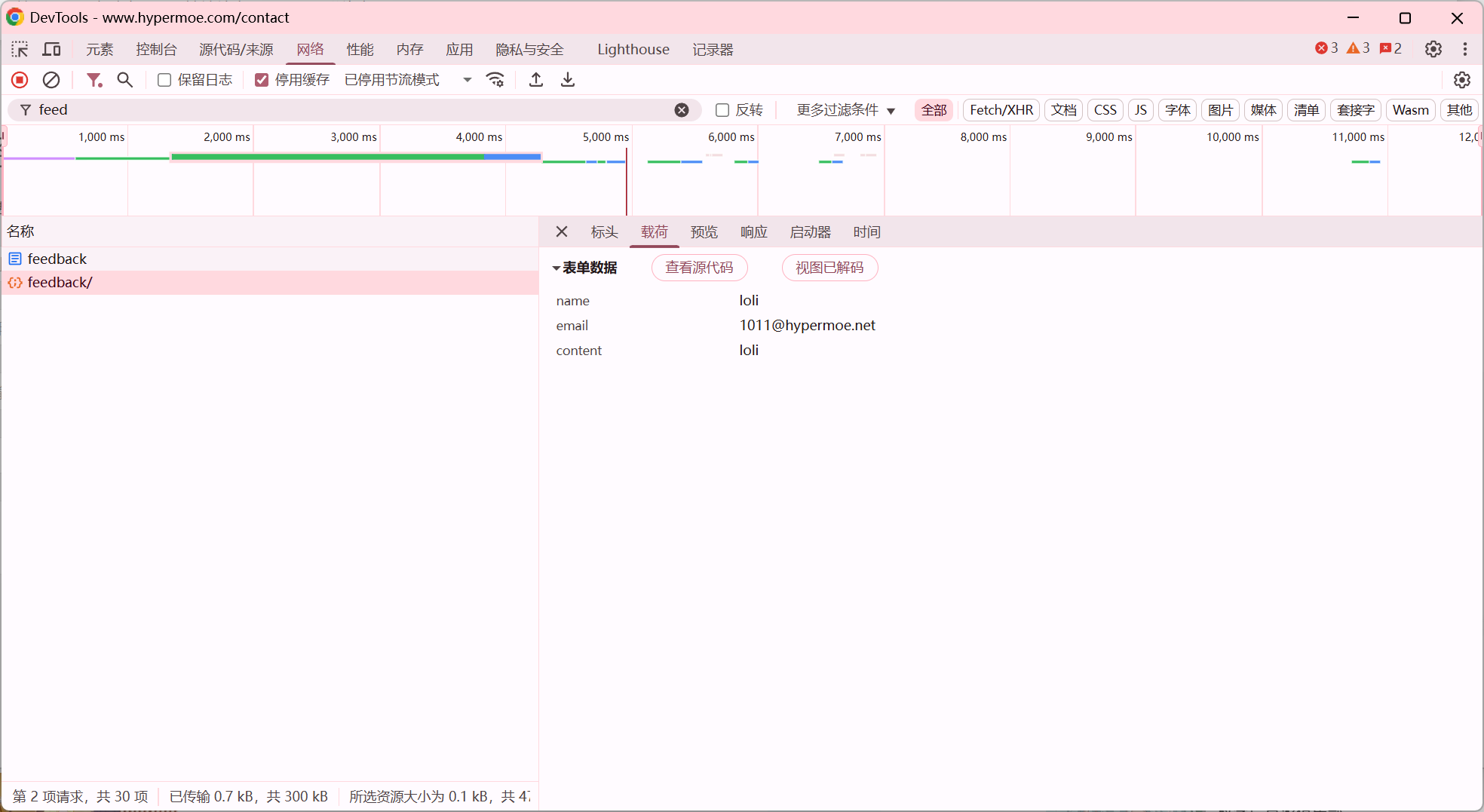
Task: Toggle the disable cache checkbox
Action: 262,80
